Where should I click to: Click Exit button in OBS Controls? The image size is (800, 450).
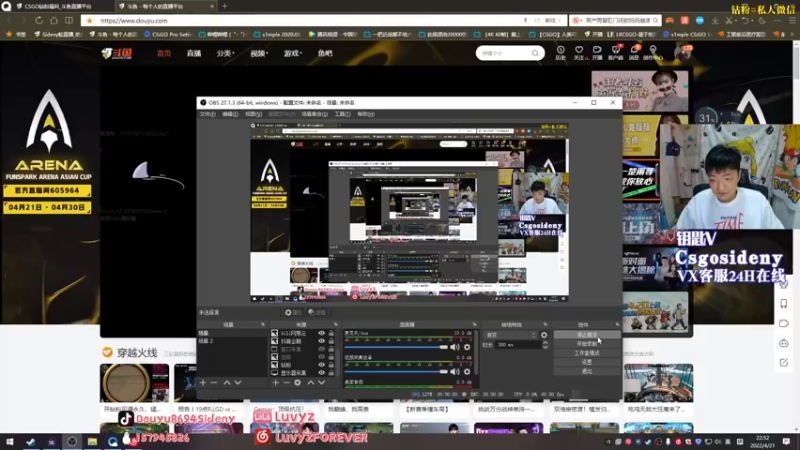coord(587,371)
